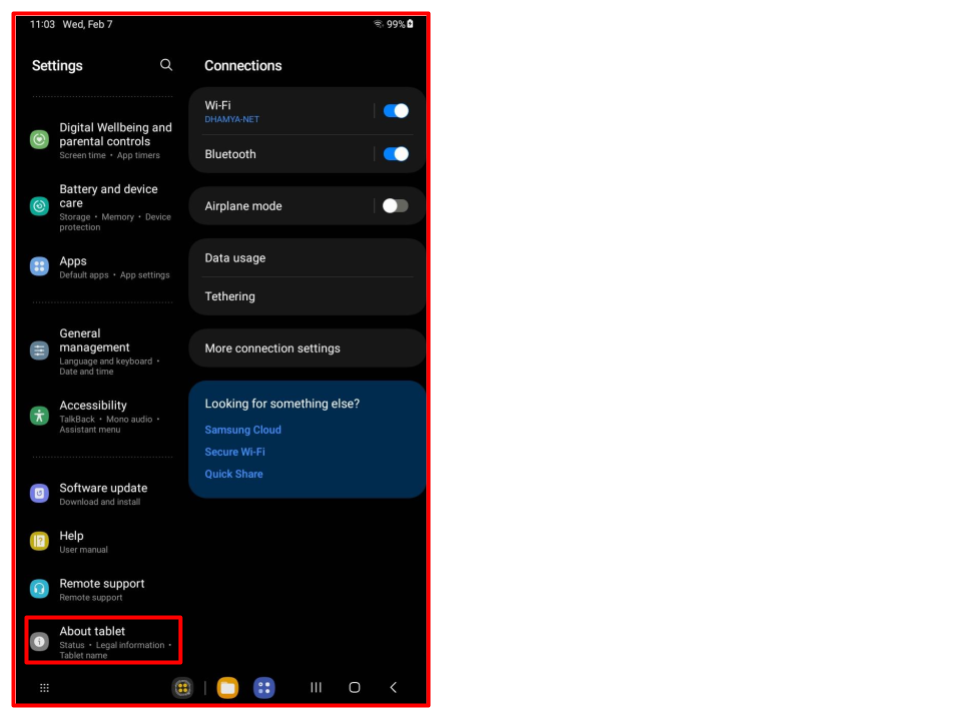The height and width of the screenshot is (720, 960).
Task: Tap the Software update purple icon
Action: pos(39,493)
